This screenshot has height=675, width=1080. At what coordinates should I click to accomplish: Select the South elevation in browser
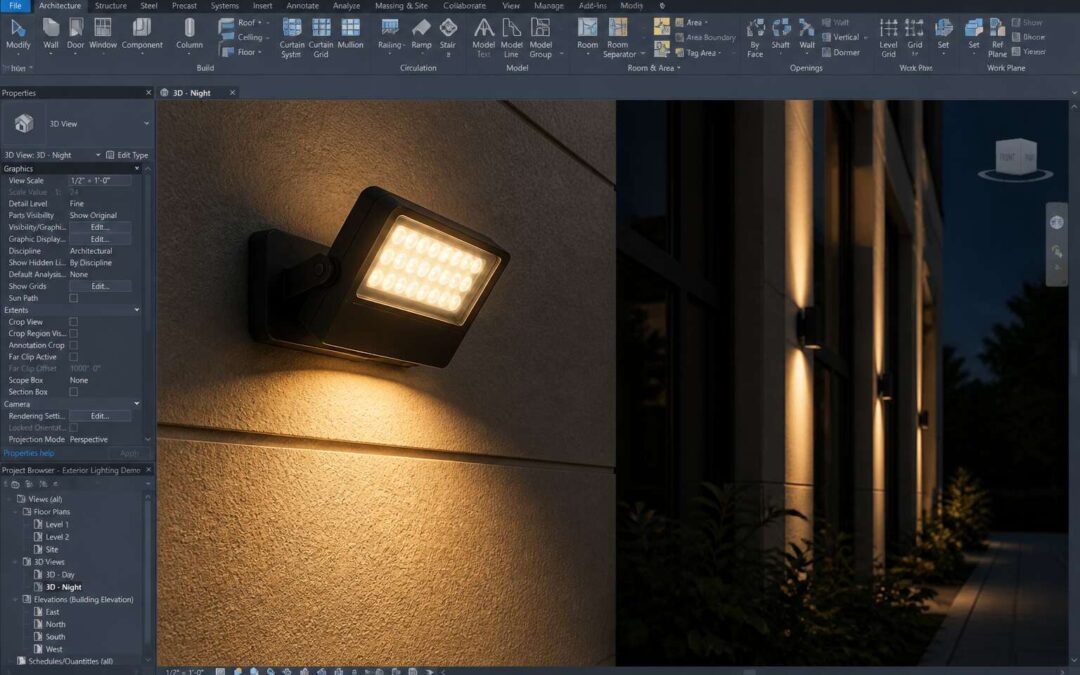55,637
